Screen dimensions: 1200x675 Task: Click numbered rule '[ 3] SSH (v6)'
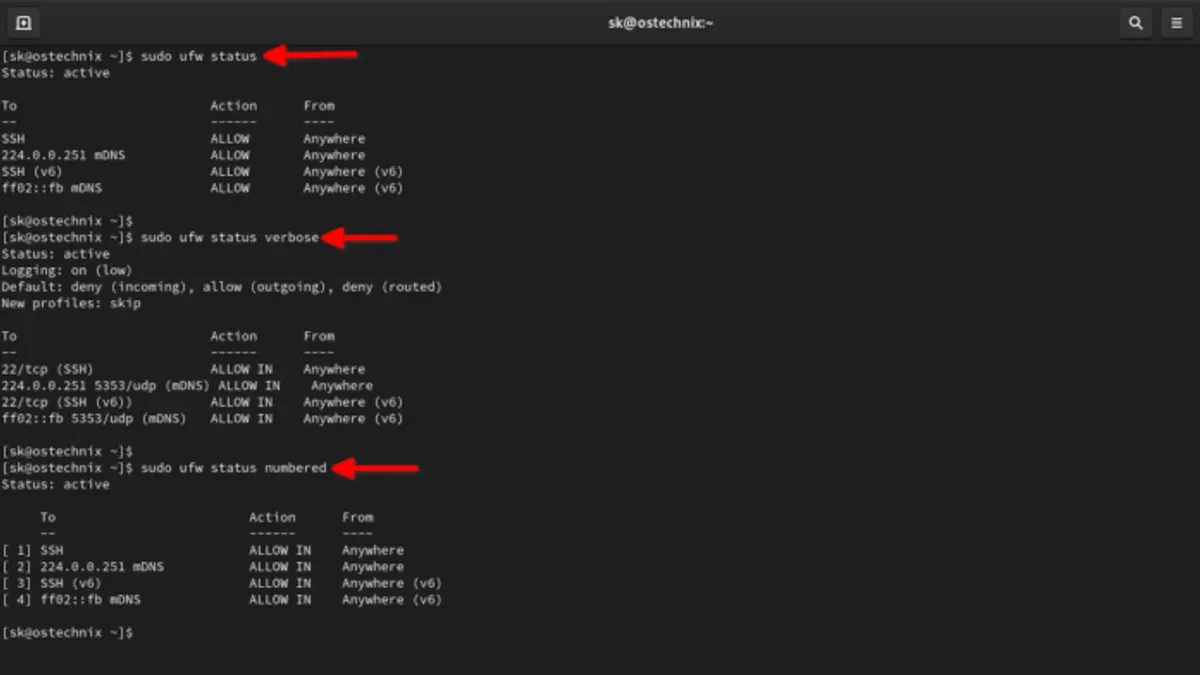221,583
